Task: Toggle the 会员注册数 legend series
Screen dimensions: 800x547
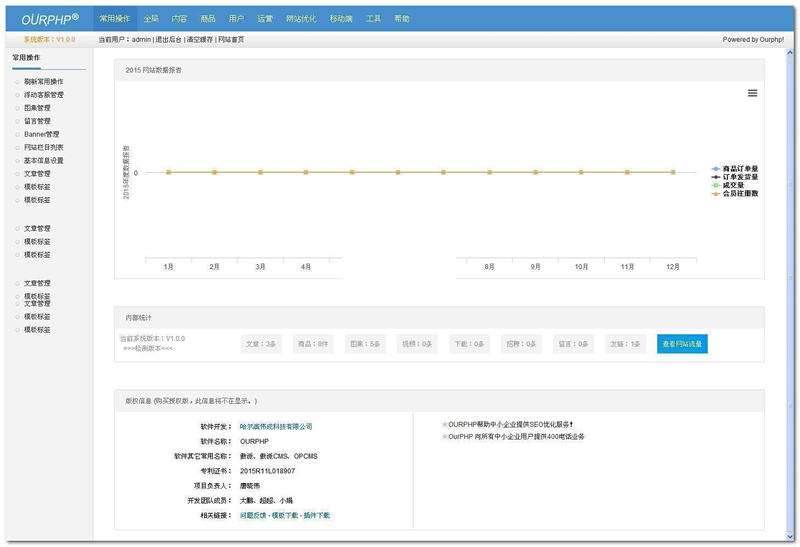Action: pyautogui.click(x=739, y=193)
